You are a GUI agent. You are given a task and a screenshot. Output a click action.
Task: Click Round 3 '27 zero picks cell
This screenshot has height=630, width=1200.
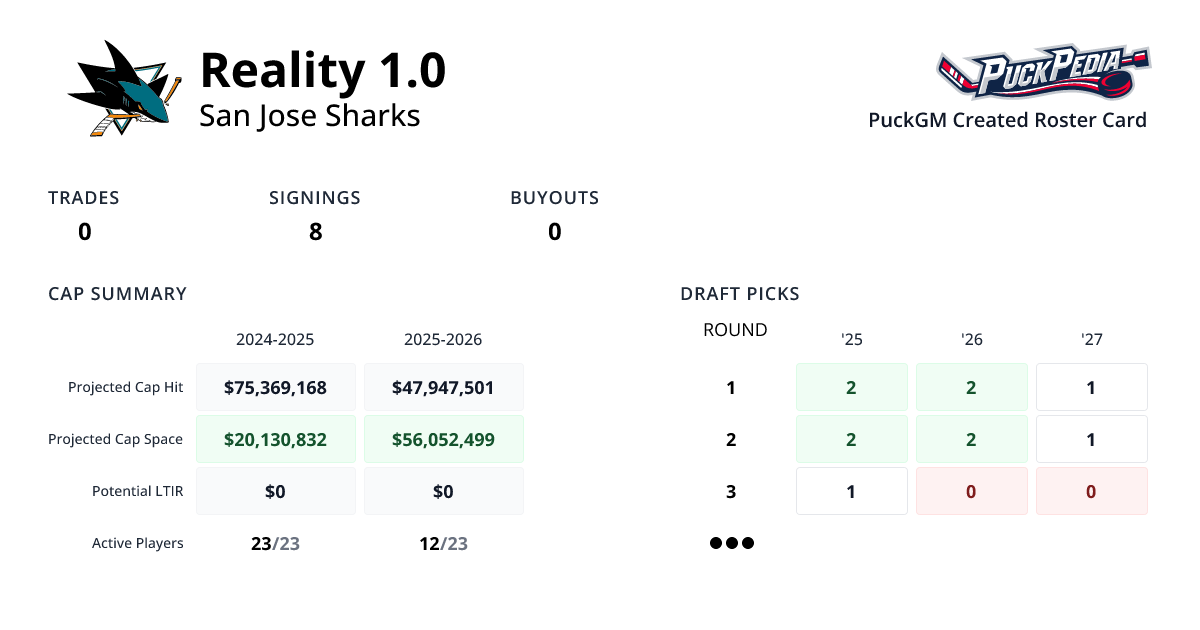click(x=1091, y=491)
